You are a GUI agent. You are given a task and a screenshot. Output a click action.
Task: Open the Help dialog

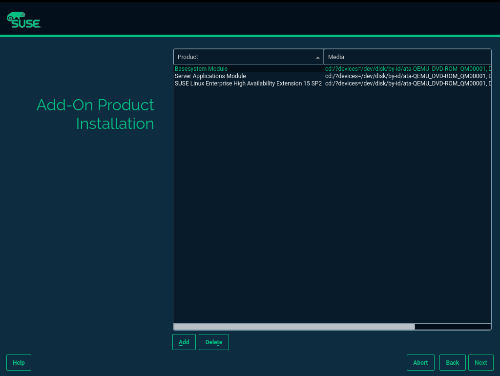pos(19,362)
